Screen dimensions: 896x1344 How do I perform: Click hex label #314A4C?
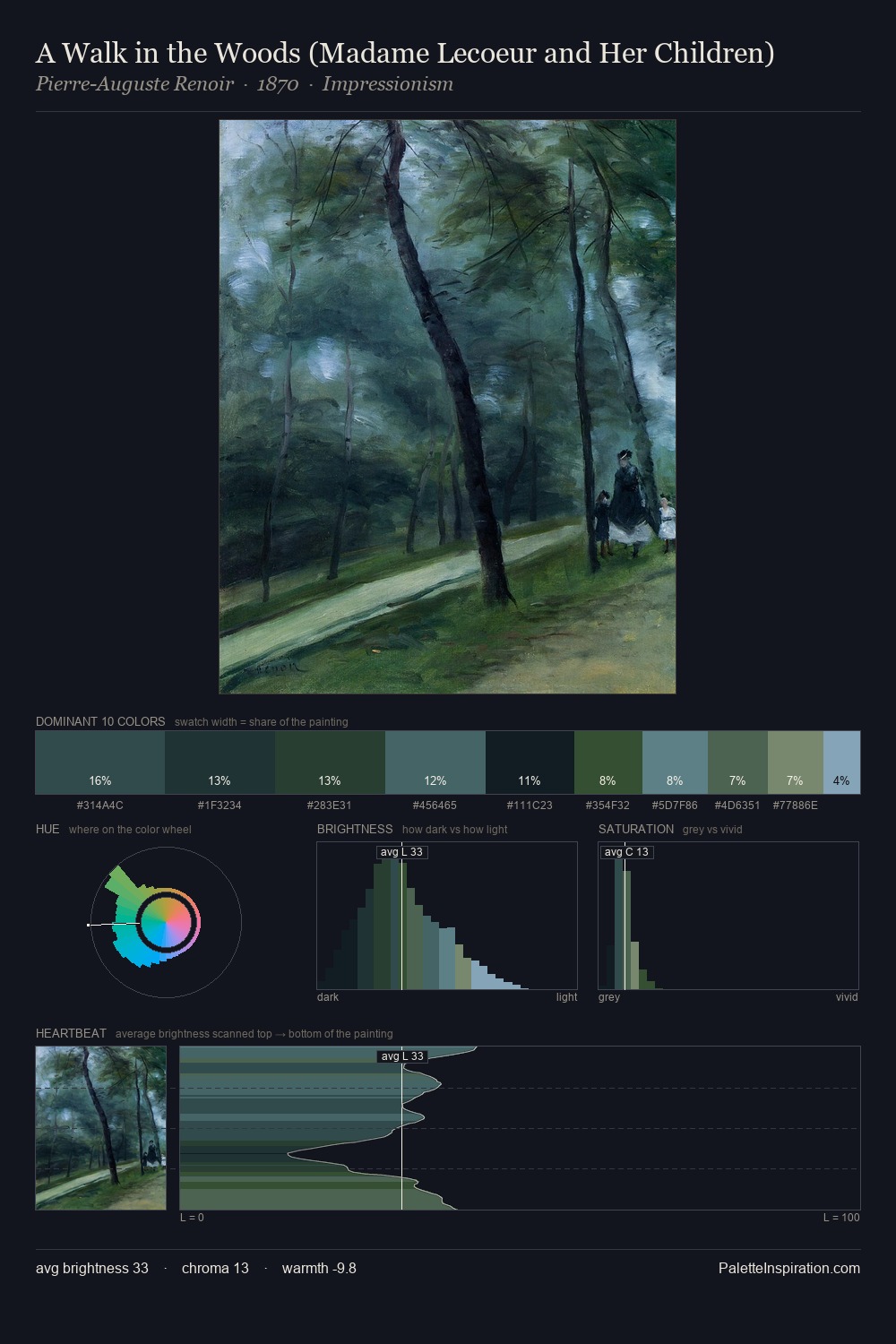pos(100,805)
